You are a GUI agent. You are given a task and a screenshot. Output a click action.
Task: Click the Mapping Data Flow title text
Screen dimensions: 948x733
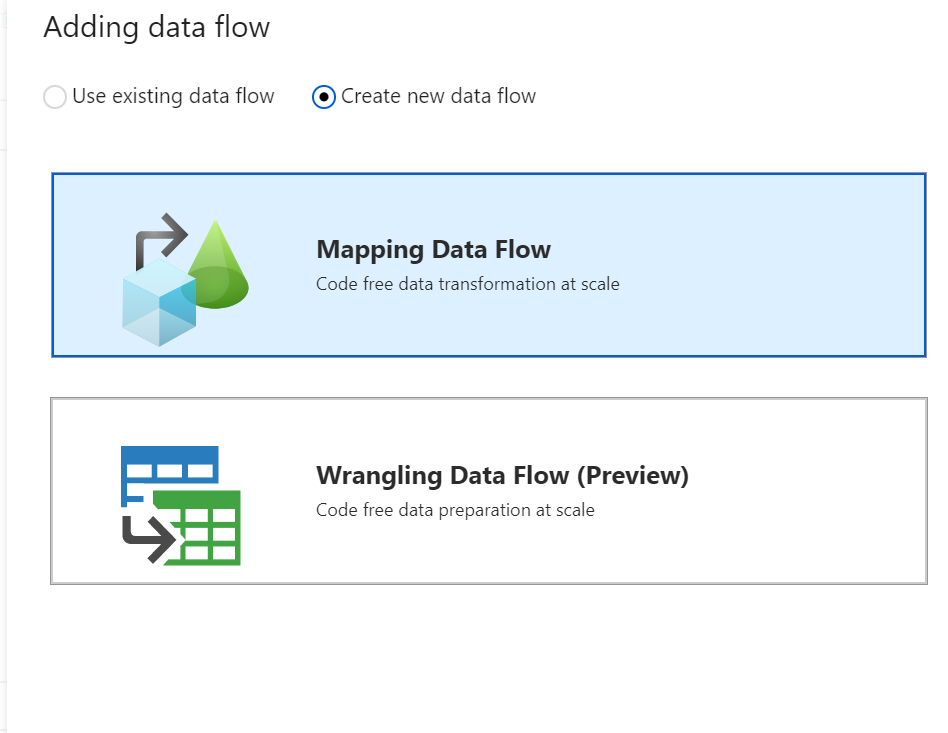[433, 249]
